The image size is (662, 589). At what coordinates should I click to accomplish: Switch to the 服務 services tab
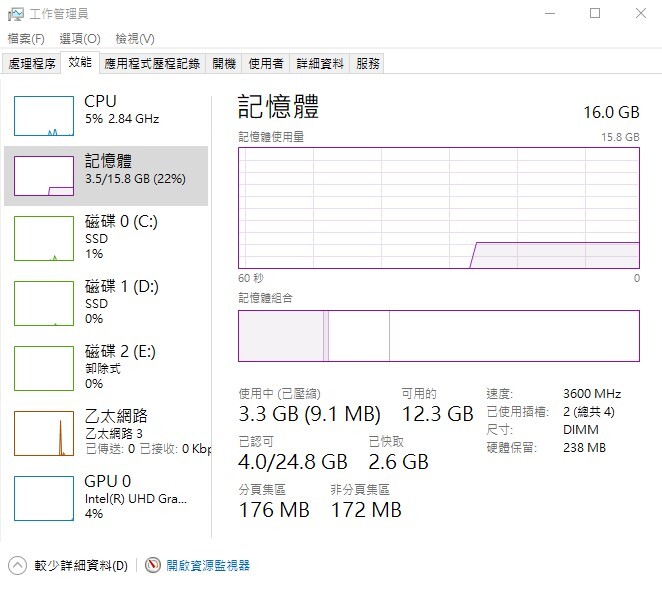[368, 64]
